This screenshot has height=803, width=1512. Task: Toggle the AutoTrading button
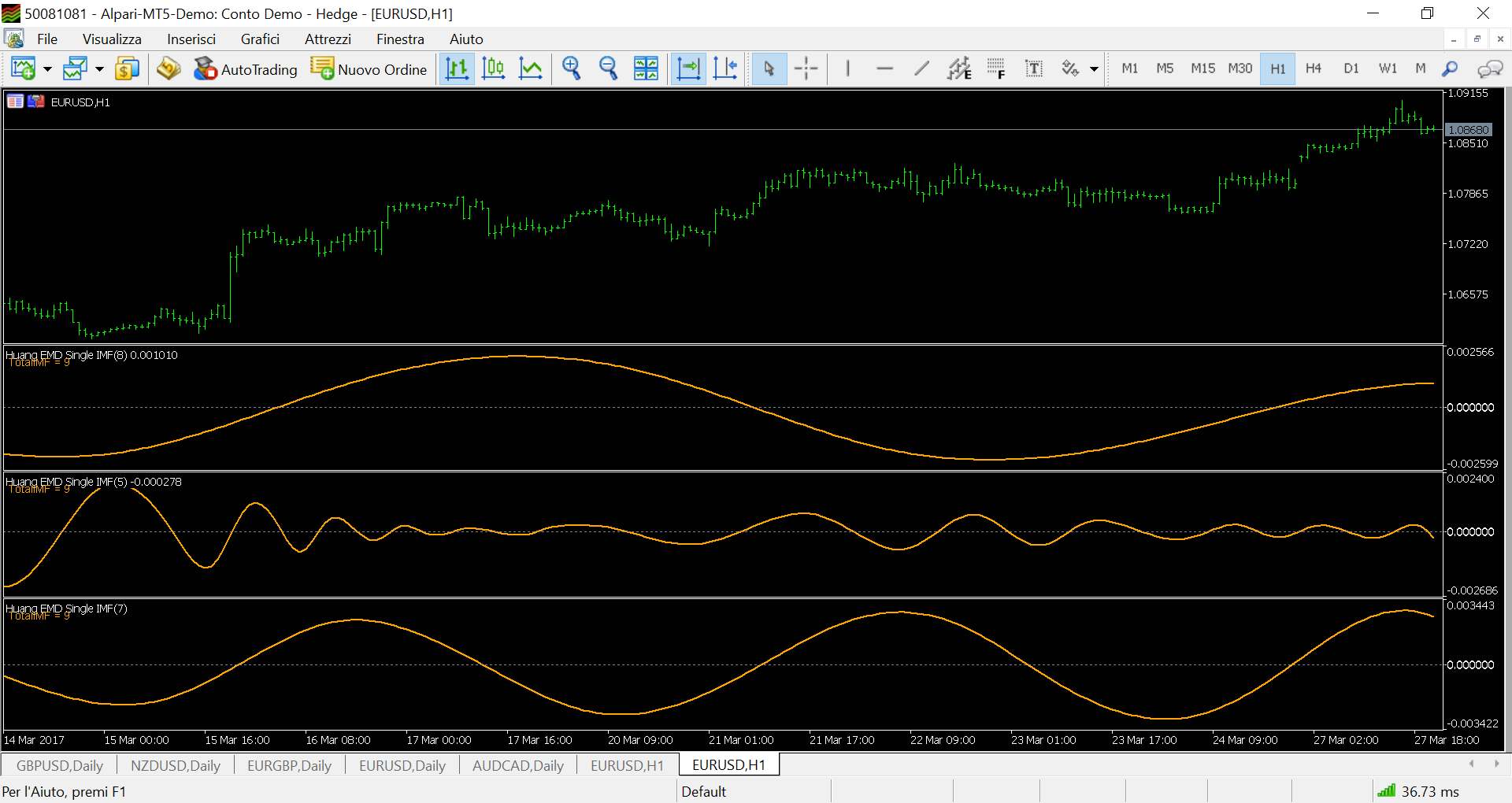246,69
